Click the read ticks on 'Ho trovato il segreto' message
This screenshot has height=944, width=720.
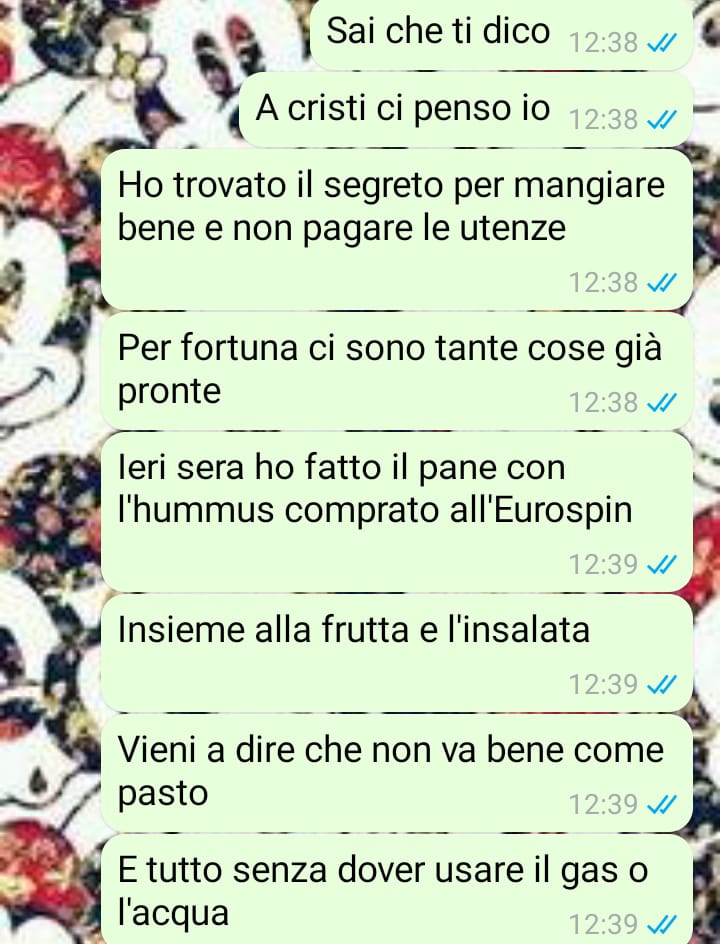[662, 282]
